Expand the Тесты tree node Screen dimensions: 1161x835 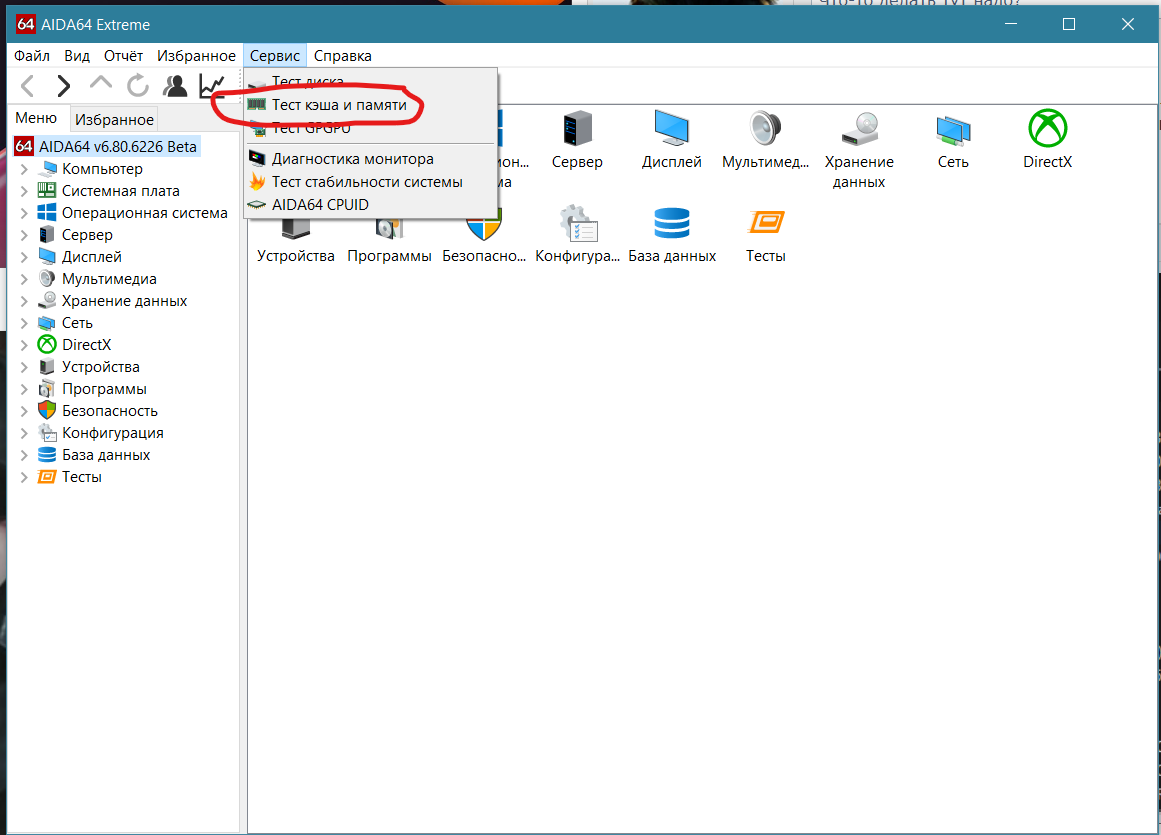coord(24,477)
